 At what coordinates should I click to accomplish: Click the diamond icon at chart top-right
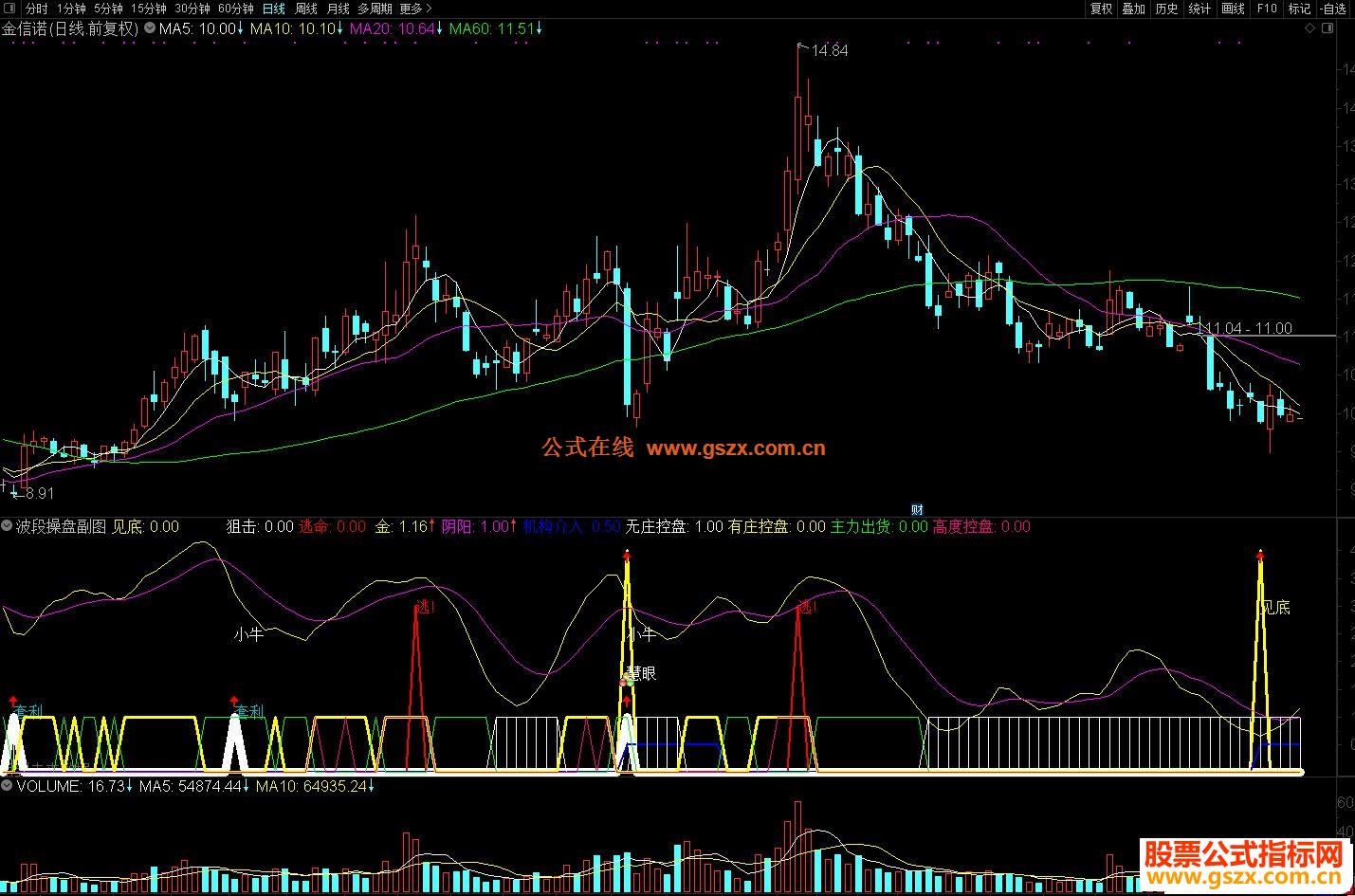[x=1309, y=28]
